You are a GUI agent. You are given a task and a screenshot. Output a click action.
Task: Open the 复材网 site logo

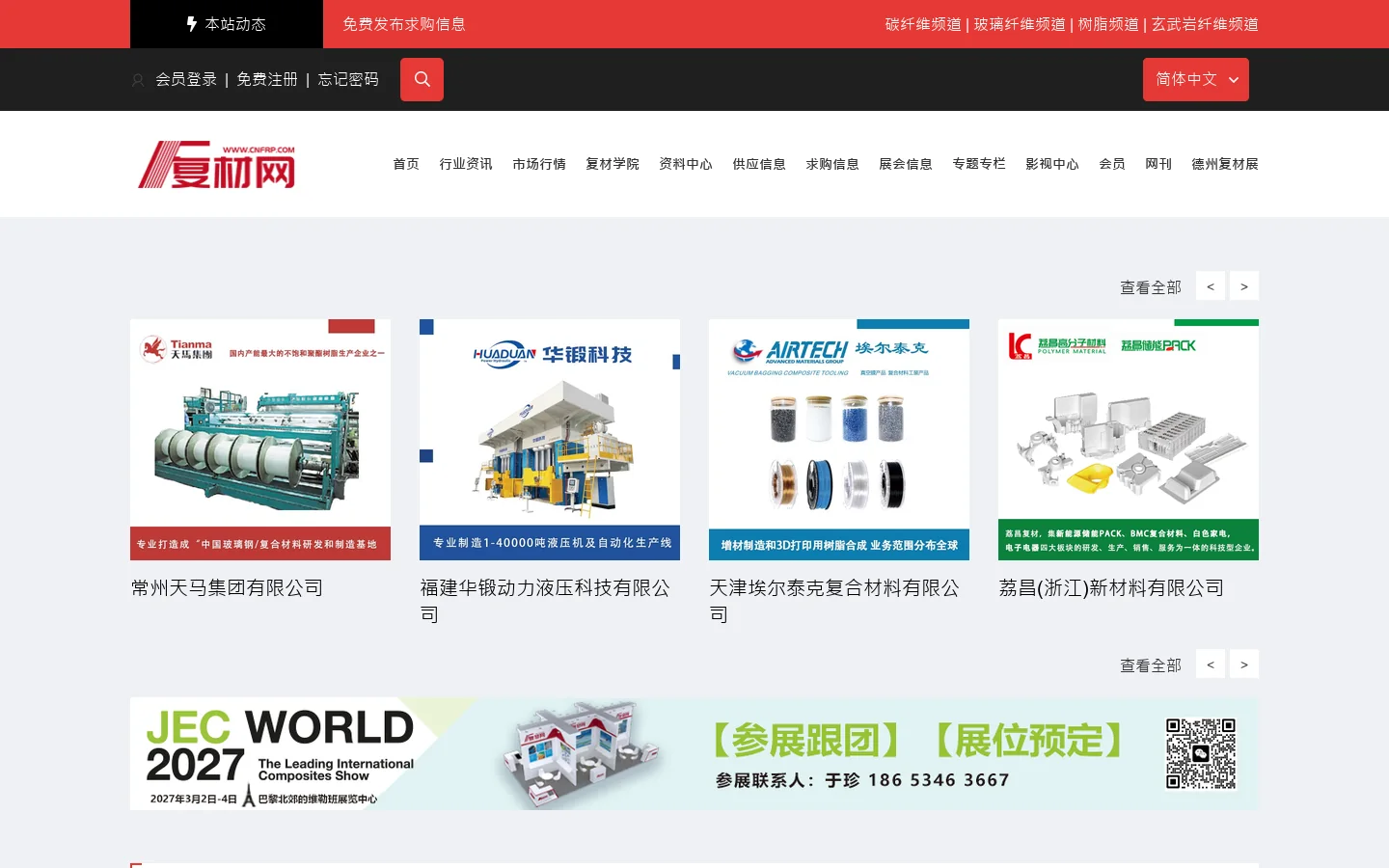tap(217, 164)
